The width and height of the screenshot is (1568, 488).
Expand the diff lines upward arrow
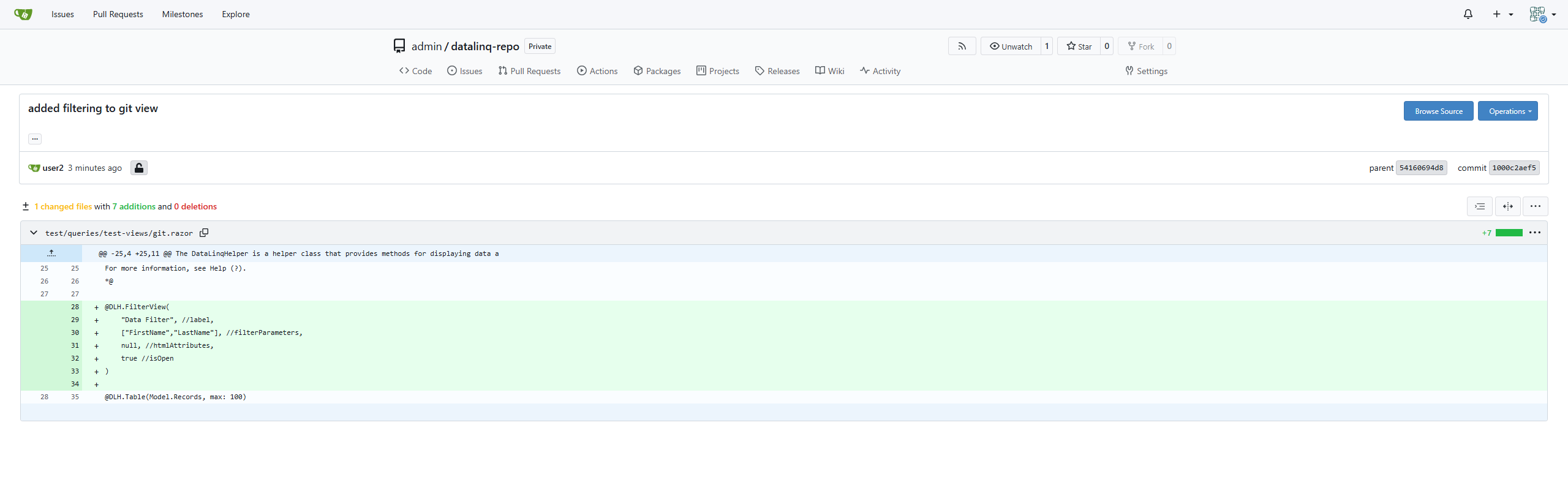tap(51, 253)
